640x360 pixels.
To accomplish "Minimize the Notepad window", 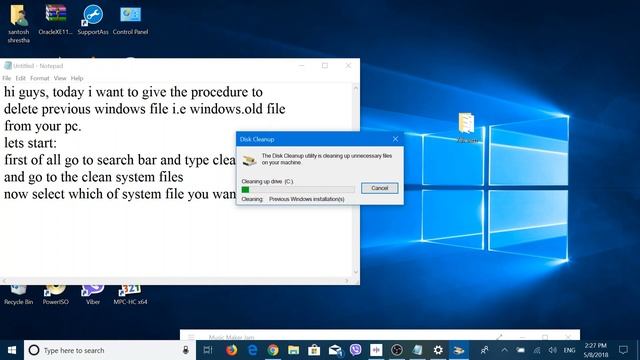I will pos(302,65).
